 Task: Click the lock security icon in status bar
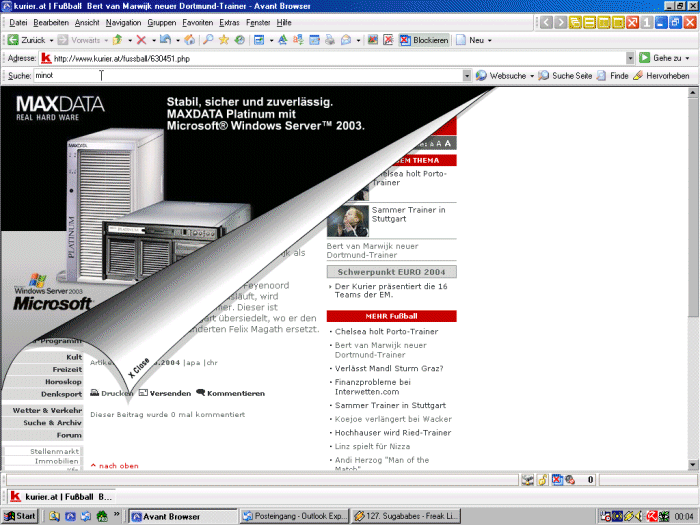[x=542, y=480]
